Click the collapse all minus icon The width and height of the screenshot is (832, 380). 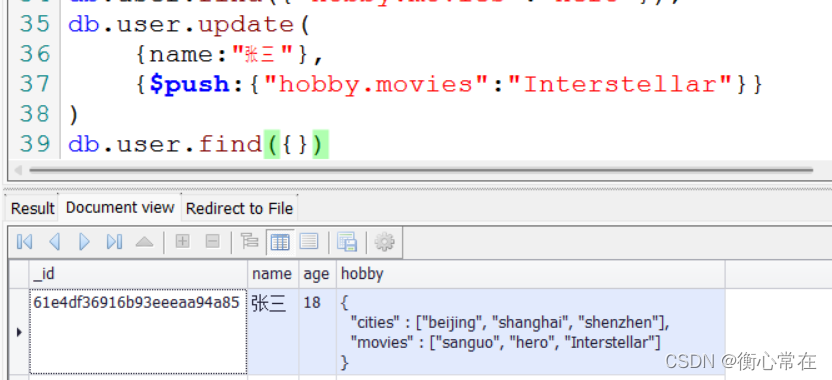click(212, 242)
